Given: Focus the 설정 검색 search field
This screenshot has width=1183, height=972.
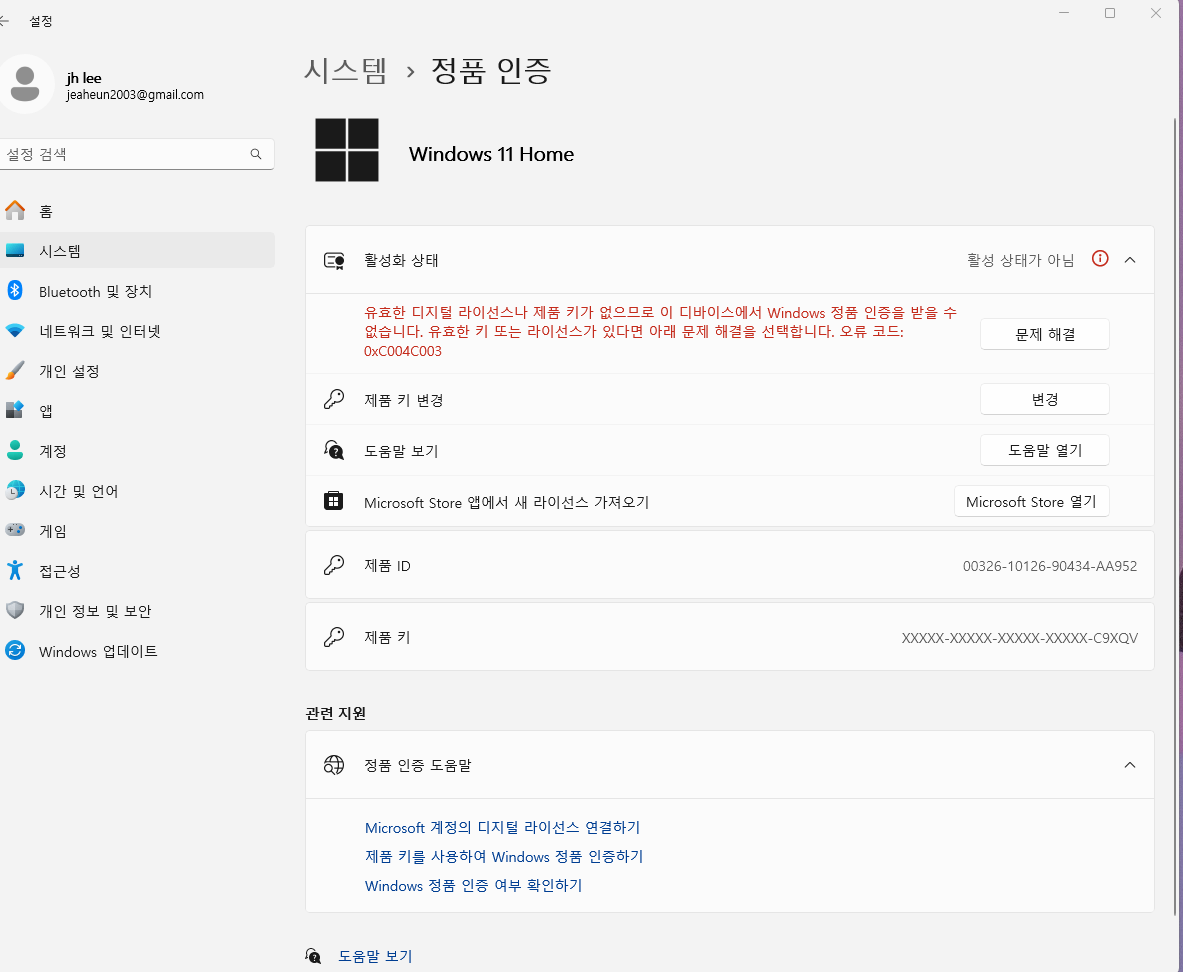Looking at the screenshot, I should (136, 154).
